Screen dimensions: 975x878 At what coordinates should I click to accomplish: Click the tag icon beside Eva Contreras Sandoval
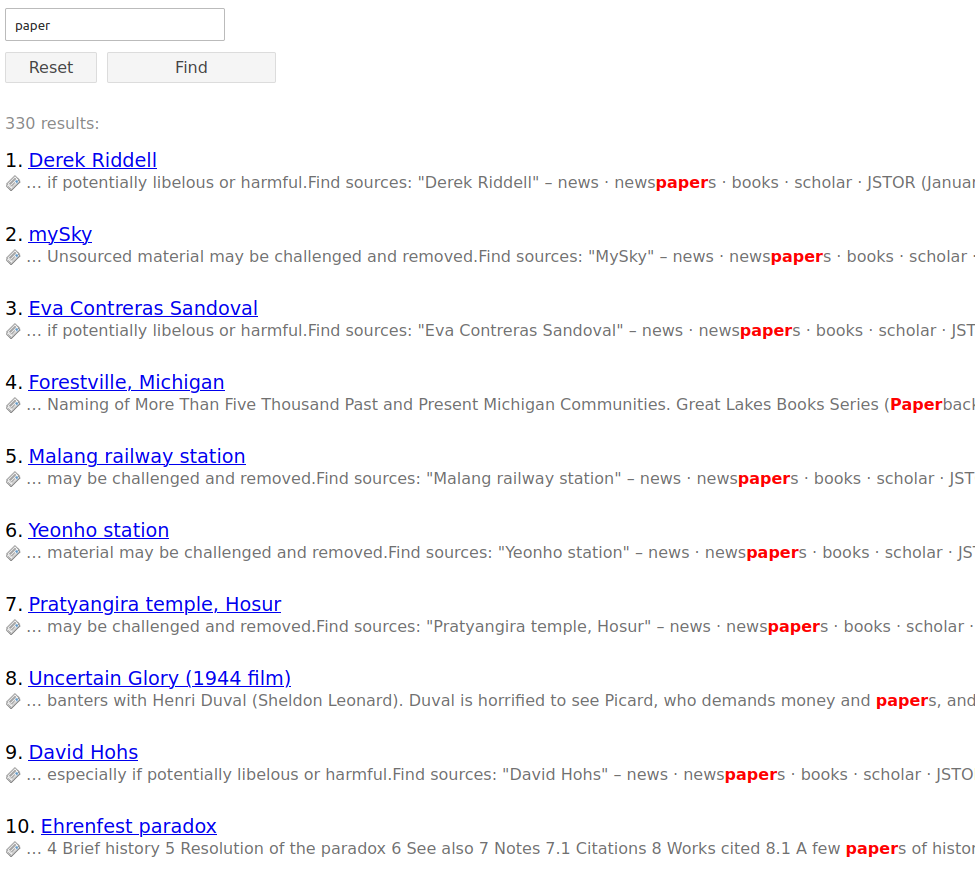tap(13, 331)
